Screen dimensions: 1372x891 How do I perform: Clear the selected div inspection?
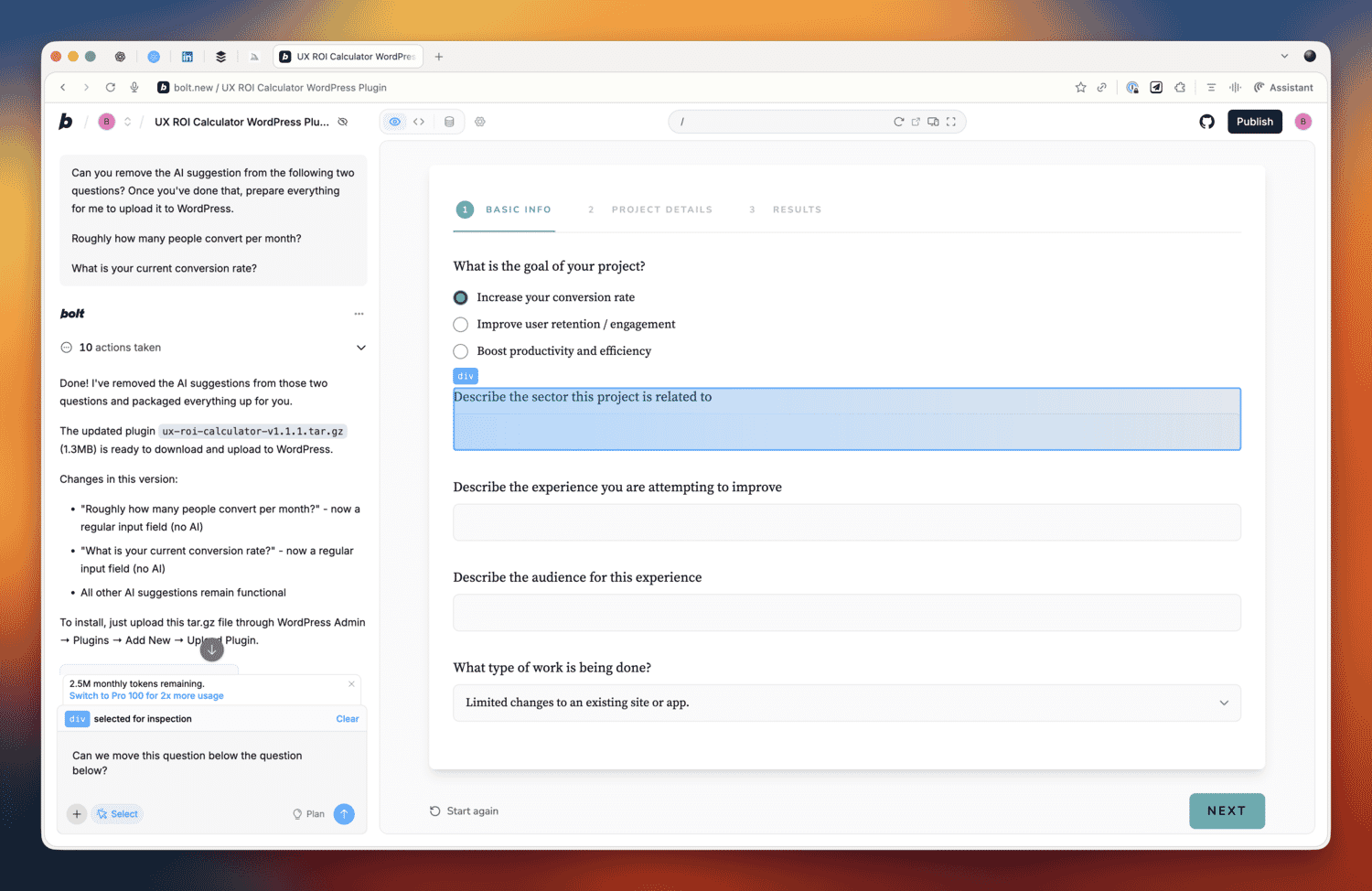click(x=348, y=719)
